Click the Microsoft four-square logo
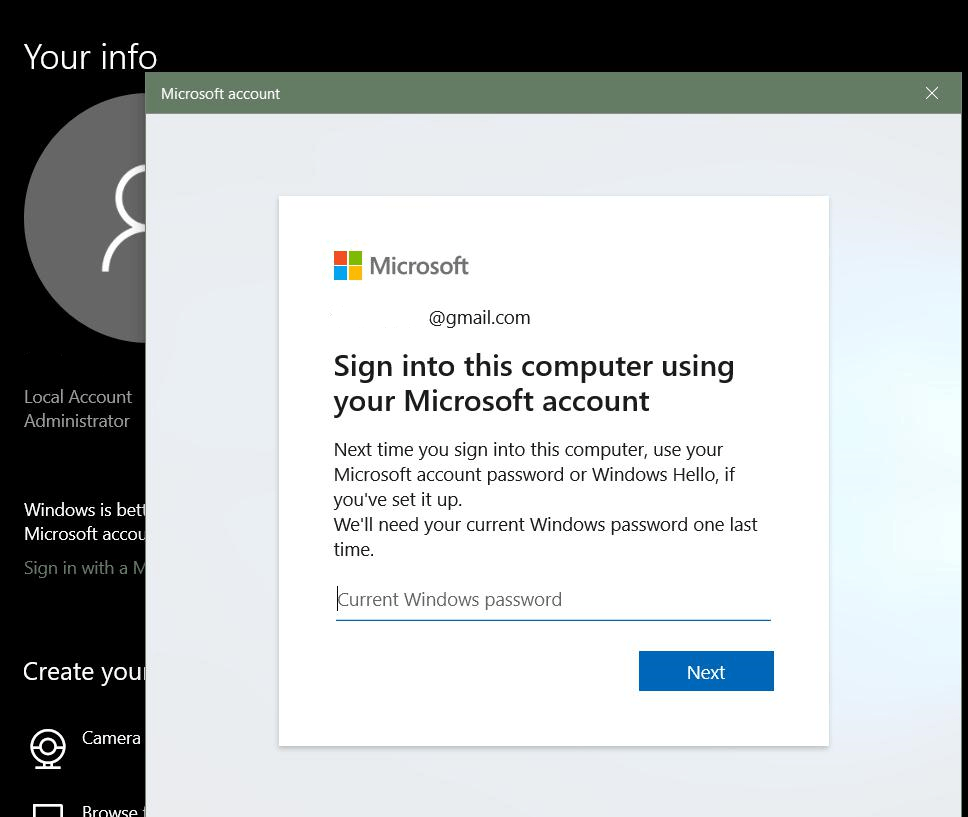The image size is (968, 817). [348, 266]
